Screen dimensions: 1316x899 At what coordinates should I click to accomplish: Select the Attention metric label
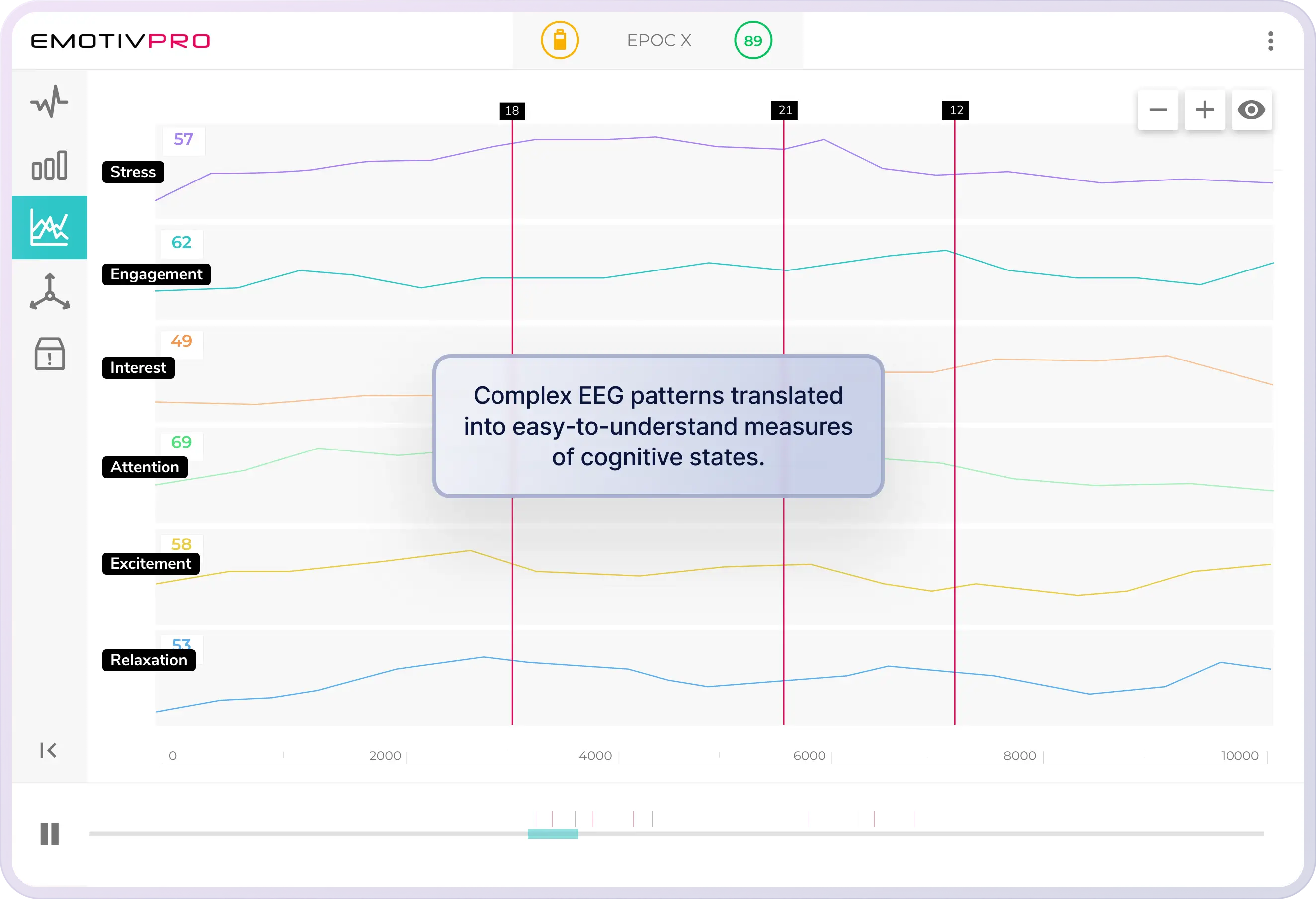[x=145, y=467]
